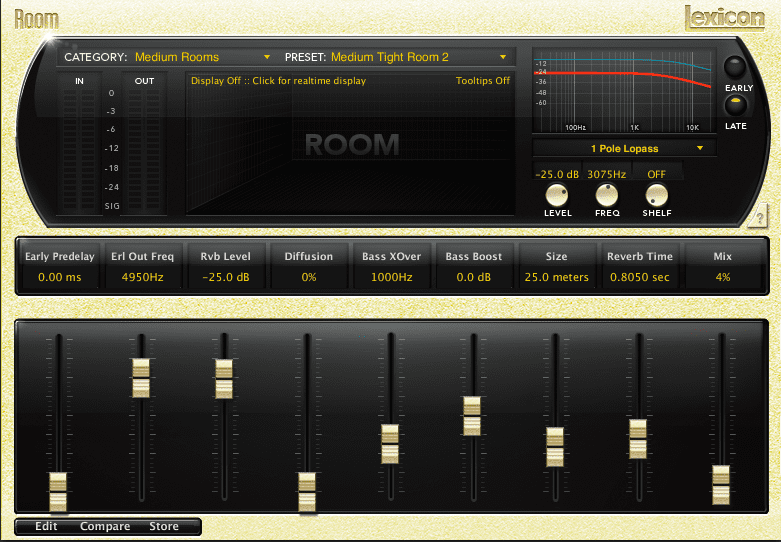Click the Size fader handle

coord(555,447)
